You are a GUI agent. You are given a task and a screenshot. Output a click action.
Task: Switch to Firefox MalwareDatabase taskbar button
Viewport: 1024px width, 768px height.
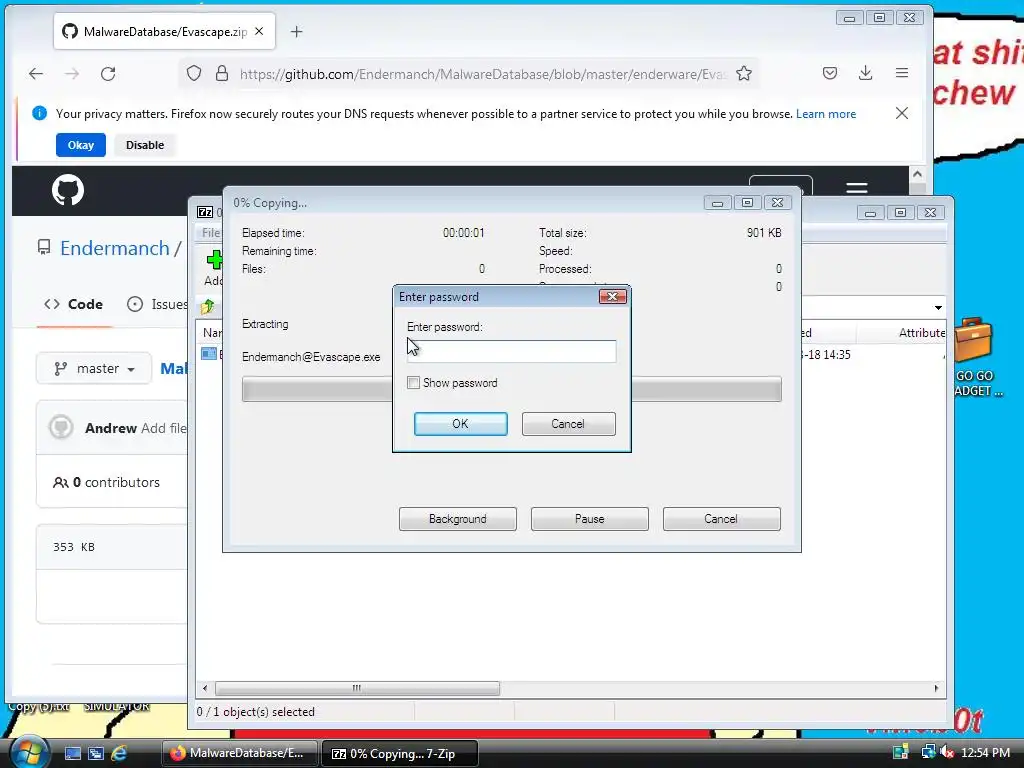[239, 753]
